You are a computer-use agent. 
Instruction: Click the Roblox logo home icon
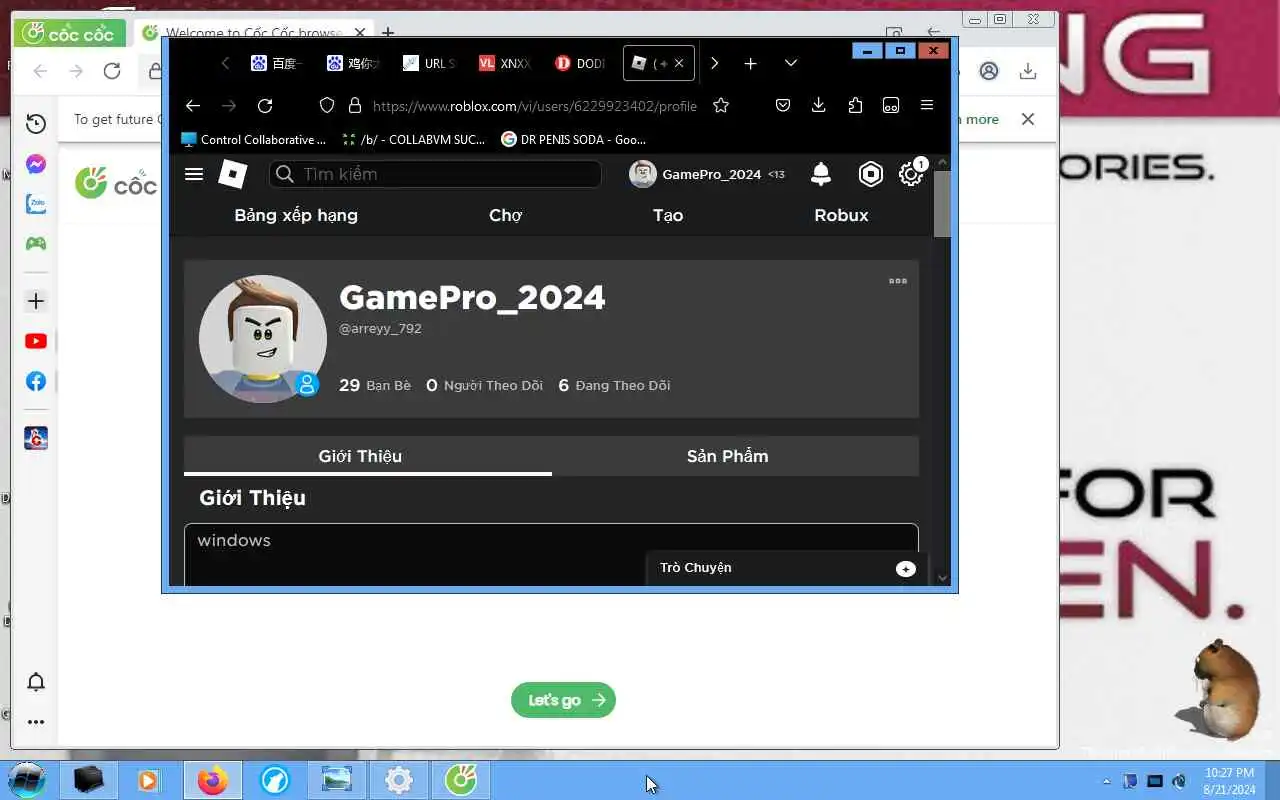(233, 174)
